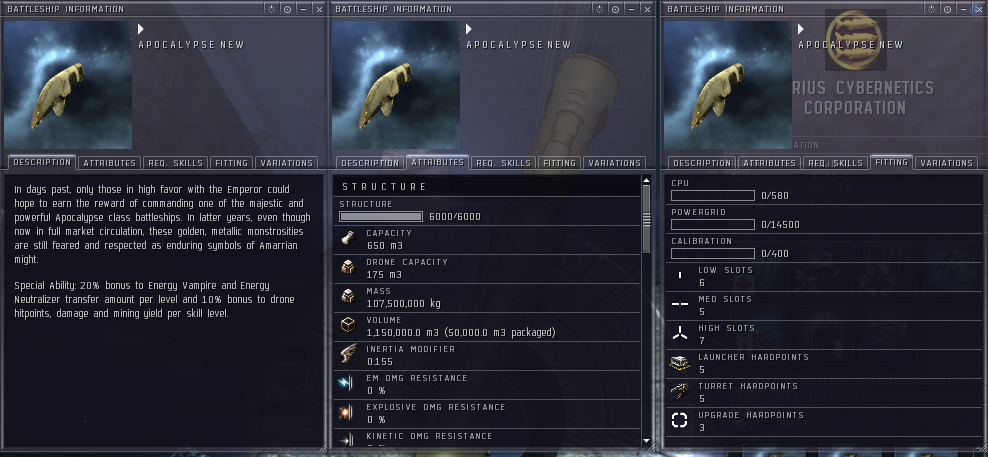This screenshot has height=457, width=988.
Task: Click the Structure 6000/6000 progress bar
Action: [x=381, y=217]
